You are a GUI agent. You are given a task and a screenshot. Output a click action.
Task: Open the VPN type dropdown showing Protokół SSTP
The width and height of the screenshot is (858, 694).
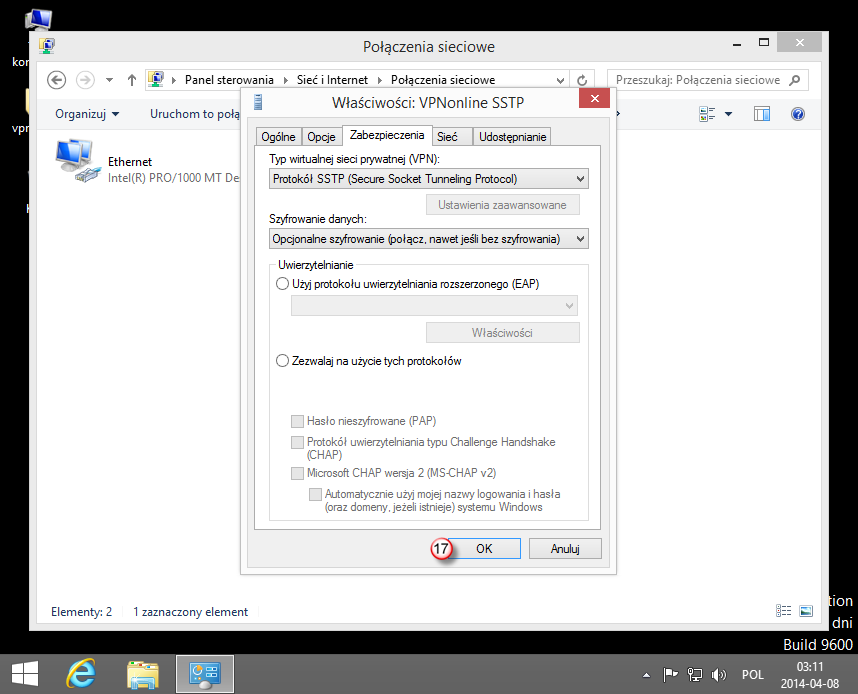coord(429,179)
